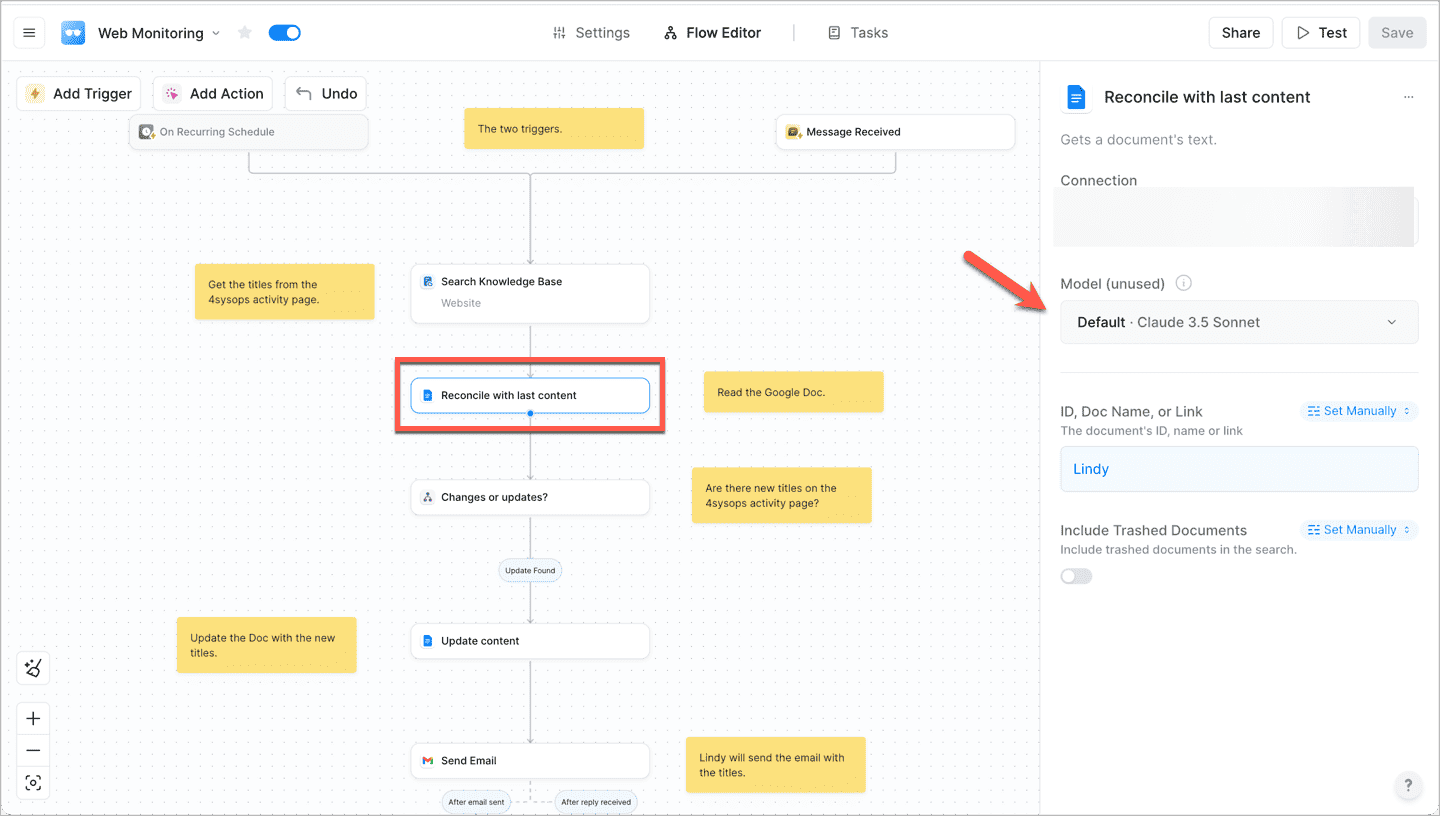Click the Share button

[x=1240, y=33]
